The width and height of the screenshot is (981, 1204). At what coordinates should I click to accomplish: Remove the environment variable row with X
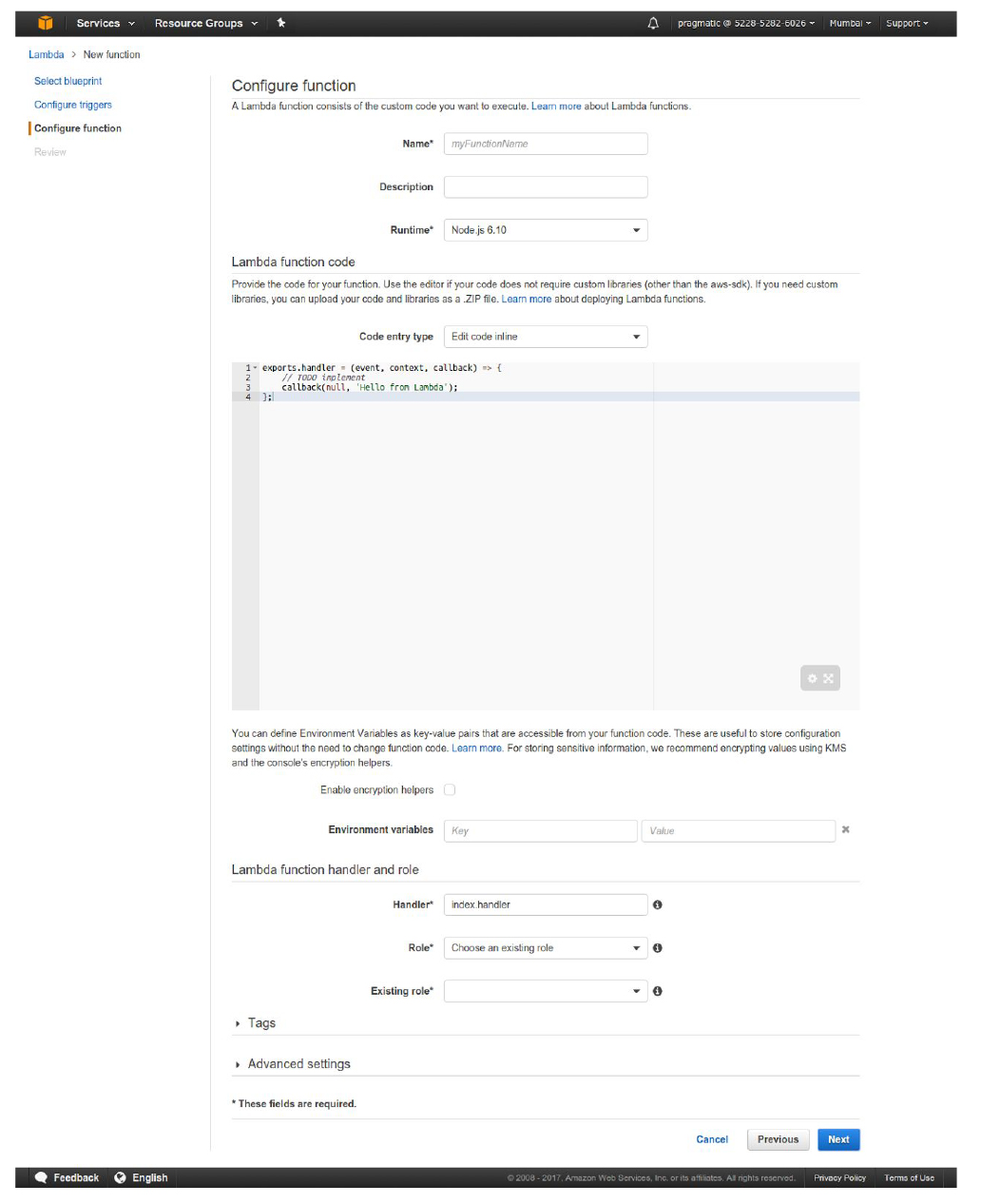tap(845, 829)
